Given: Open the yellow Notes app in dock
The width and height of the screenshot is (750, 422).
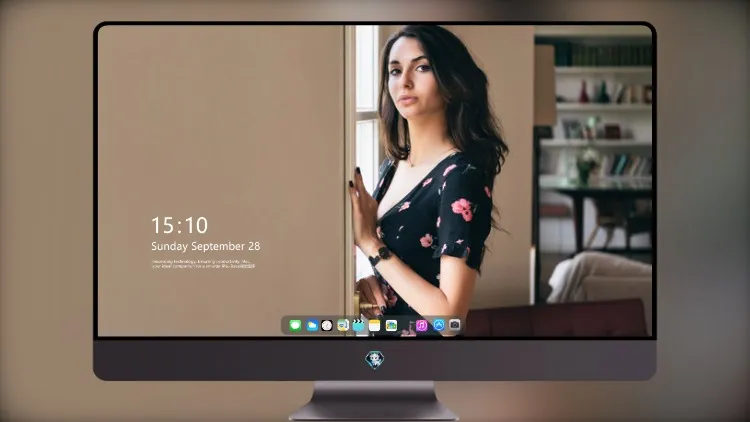Looking at the screenshot, I should (375, 325).
